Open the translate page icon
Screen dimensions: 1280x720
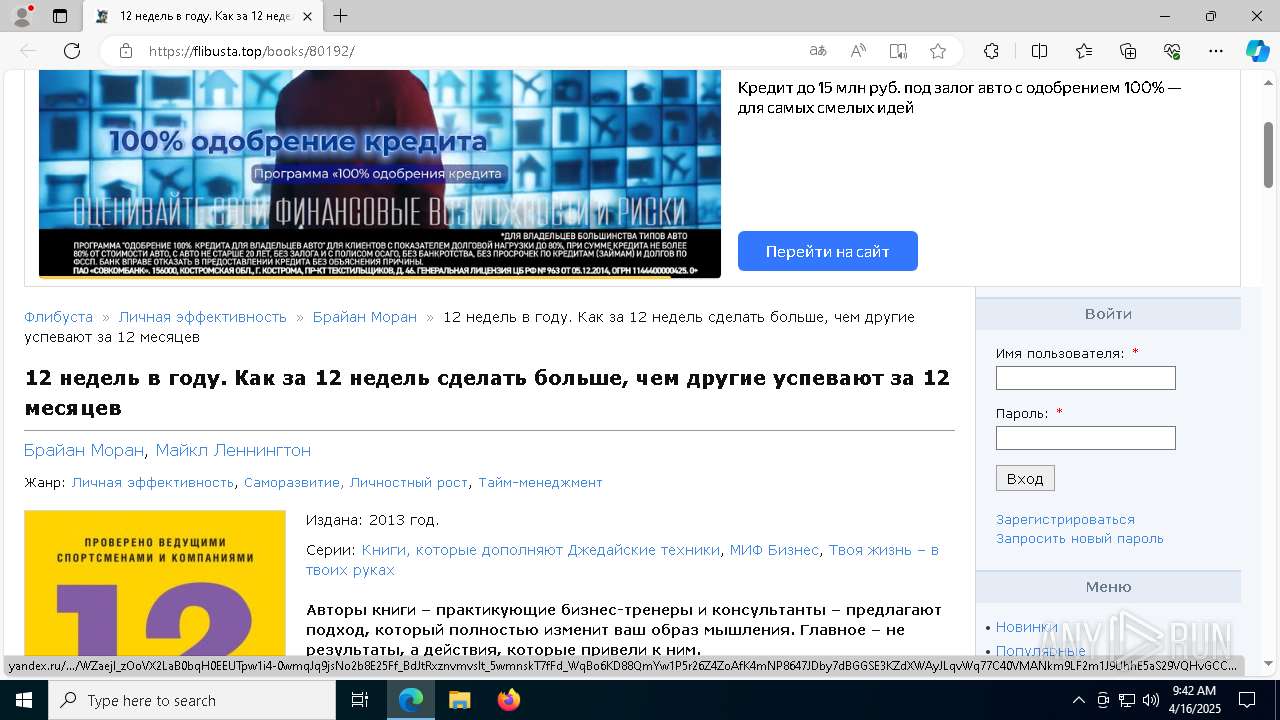[x=818, y=51]
